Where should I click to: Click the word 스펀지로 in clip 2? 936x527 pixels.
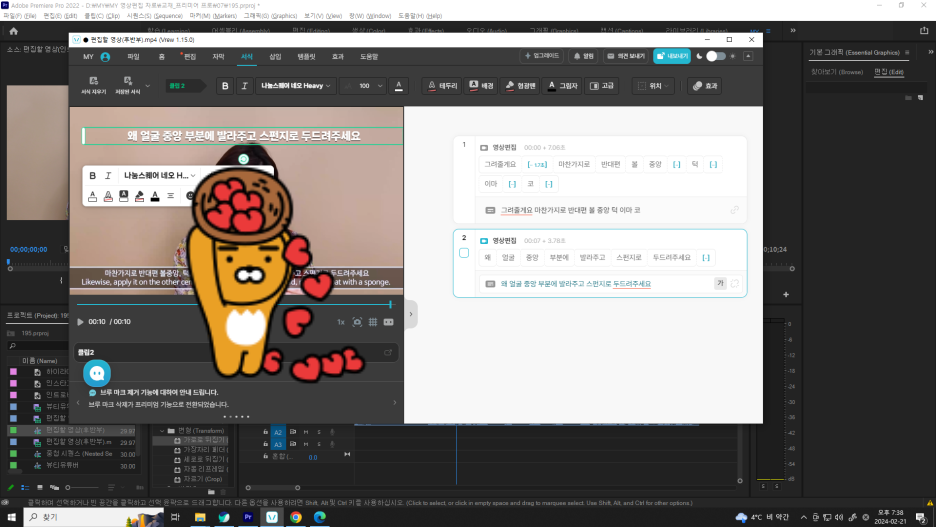(x=629, y=257)
